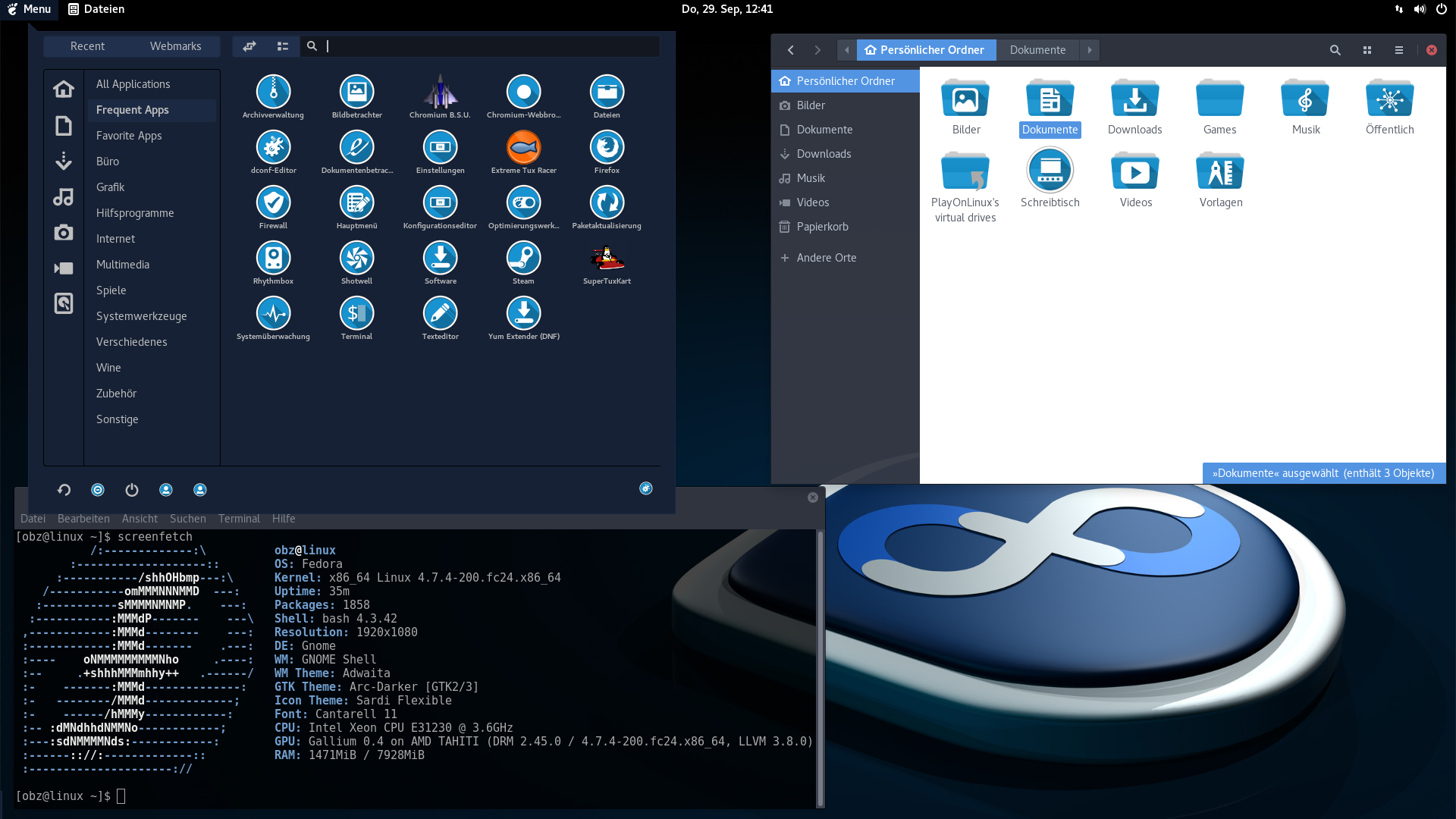Screen dimensions: 1456x819
Task: Click the menu search input field
Action: pyautogui.click(x=485, y=46)
